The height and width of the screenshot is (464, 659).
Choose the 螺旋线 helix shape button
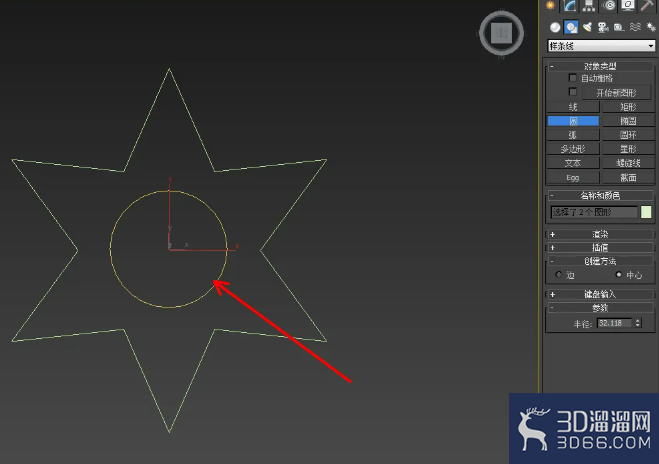coord(628,163)
